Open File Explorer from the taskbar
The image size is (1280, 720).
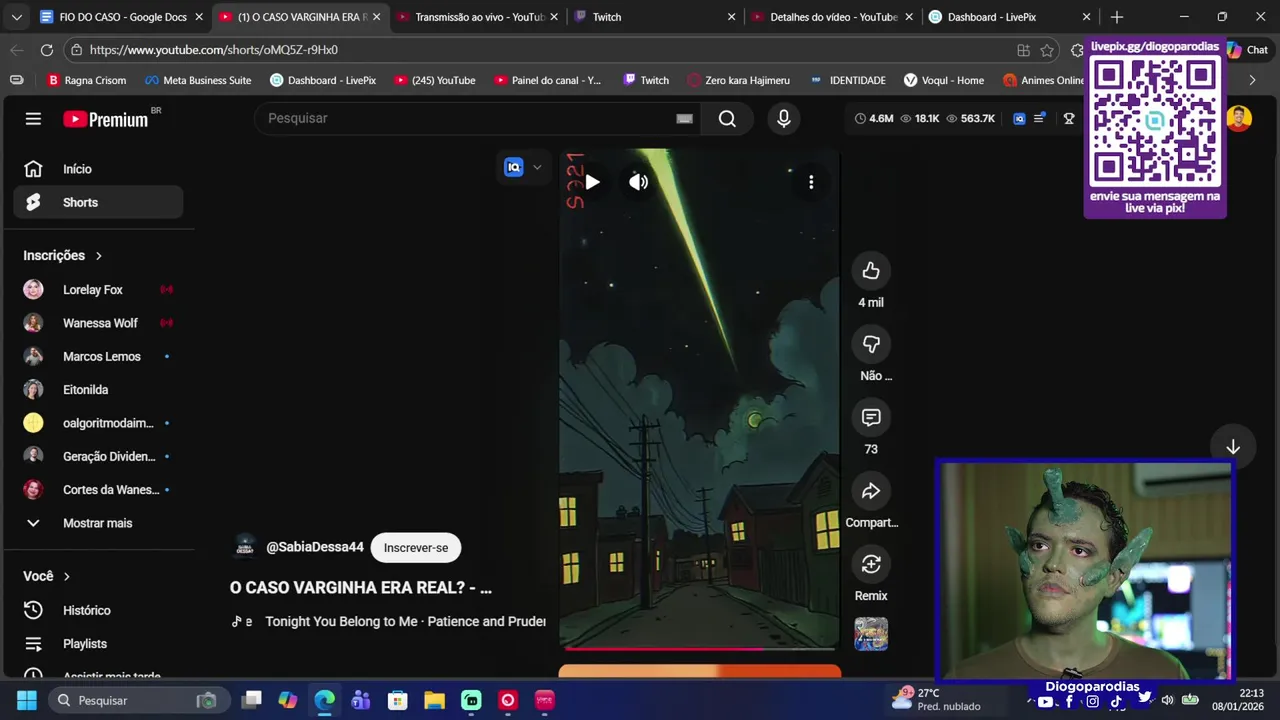pyautogui.click(x=434, y=700)
